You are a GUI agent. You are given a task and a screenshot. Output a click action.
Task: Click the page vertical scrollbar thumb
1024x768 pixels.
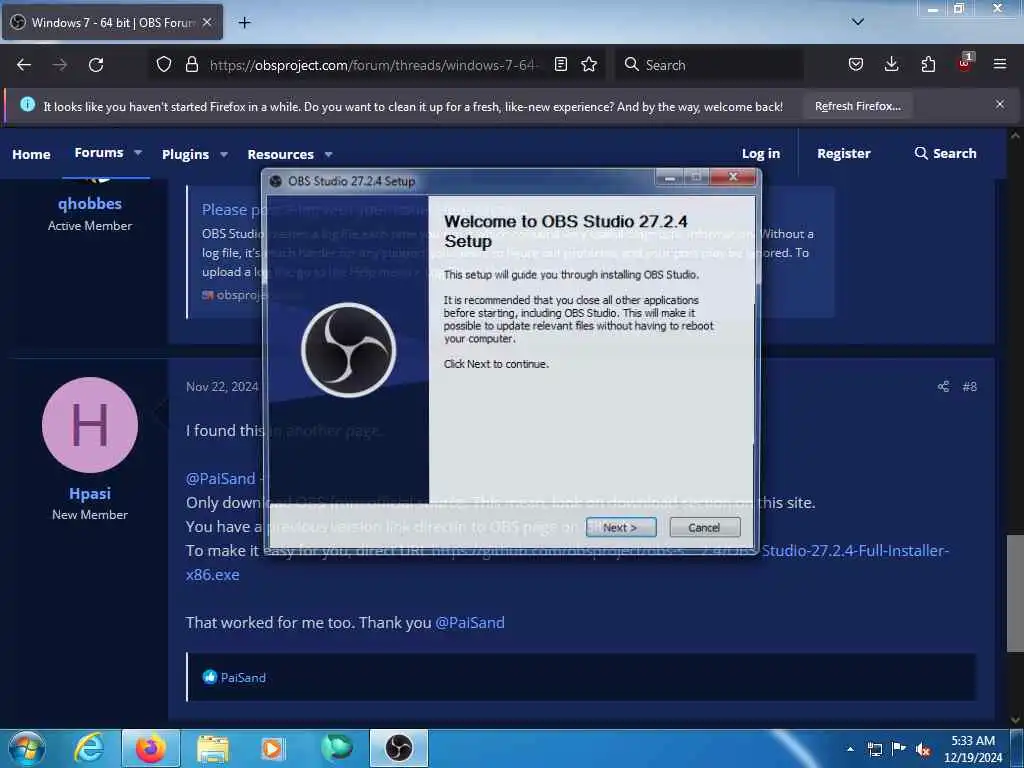pyautogui.click(x=1015, y=593)
